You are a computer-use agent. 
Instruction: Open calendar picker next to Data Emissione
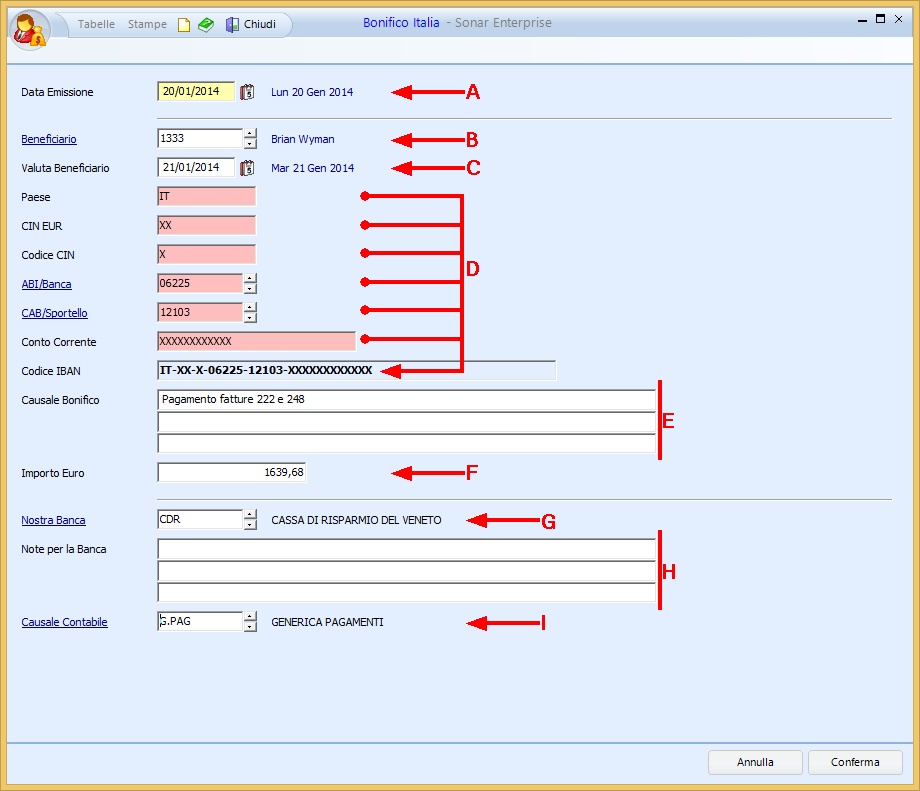point(248,92)
